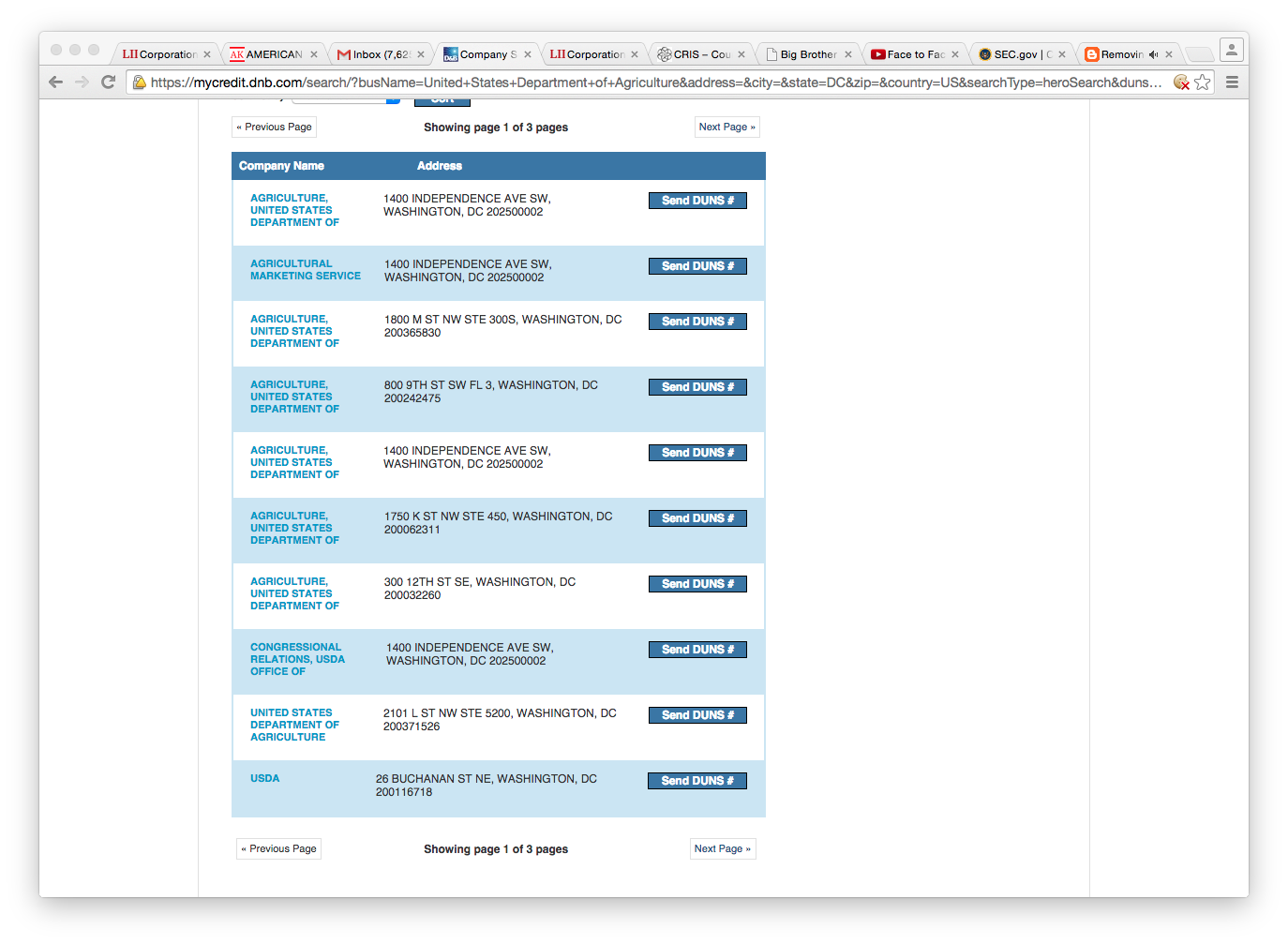Open Agricultural Marketing Service company link
Viewport: 1288px width, 944px height.
(x=305, y=270)
